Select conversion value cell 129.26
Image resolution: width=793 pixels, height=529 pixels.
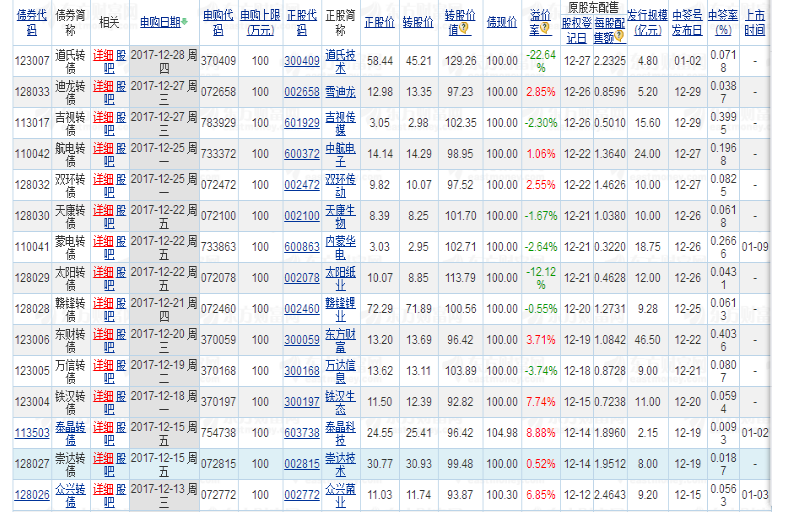click(460, 61)
